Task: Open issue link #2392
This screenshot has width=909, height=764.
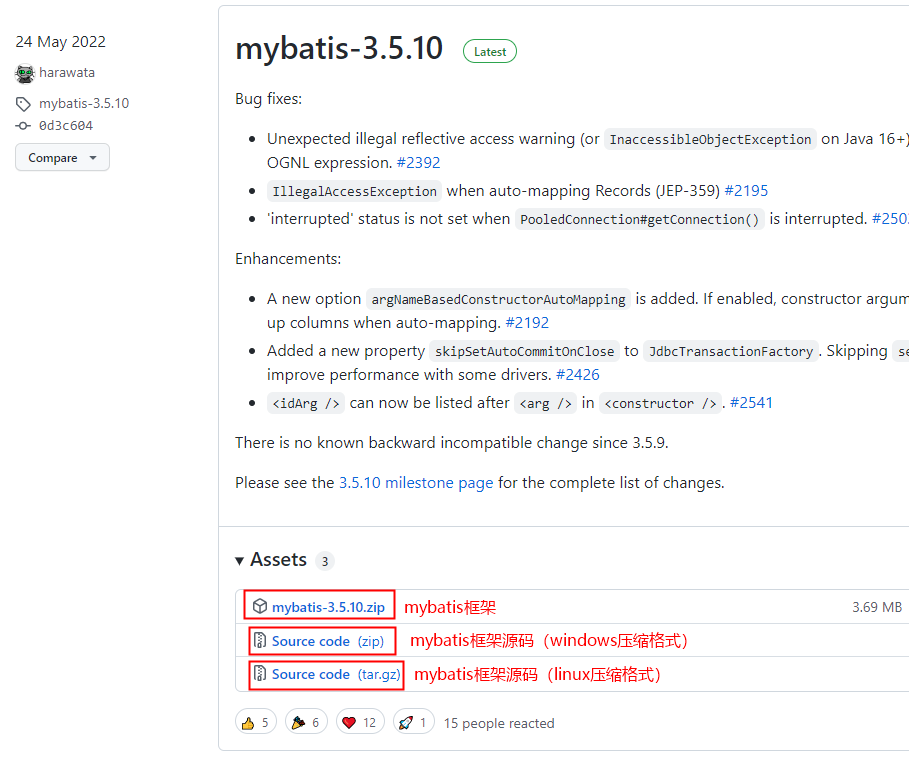Action: click(x=418, y=162)
